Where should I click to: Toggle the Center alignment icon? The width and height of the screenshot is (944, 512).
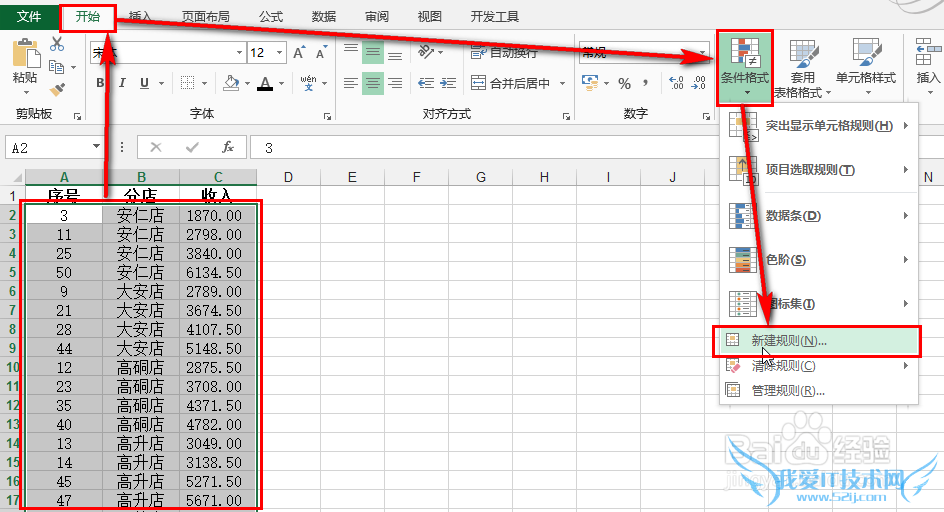point(373,83)
